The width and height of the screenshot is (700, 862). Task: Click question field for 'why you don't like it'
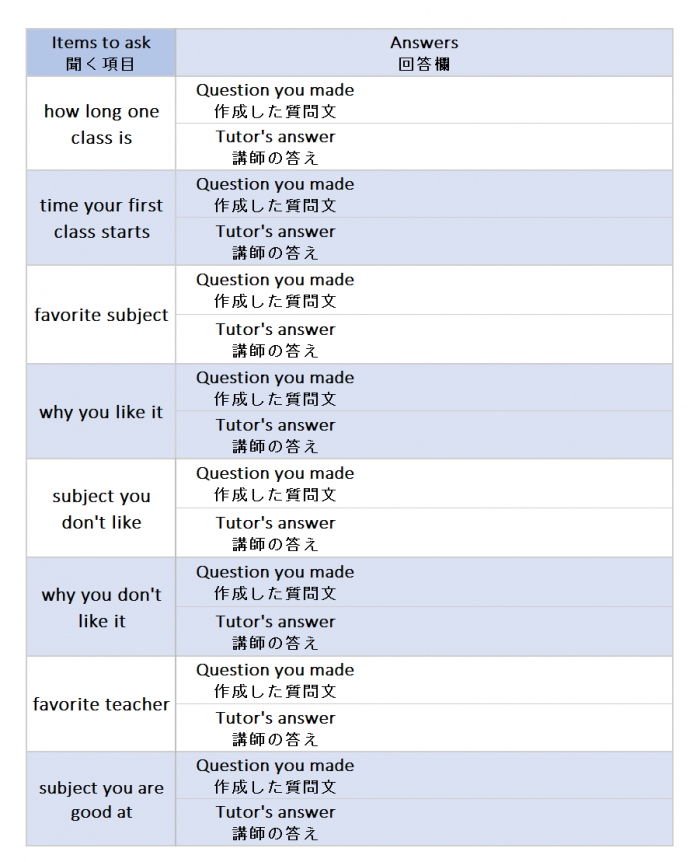[510, 582]
